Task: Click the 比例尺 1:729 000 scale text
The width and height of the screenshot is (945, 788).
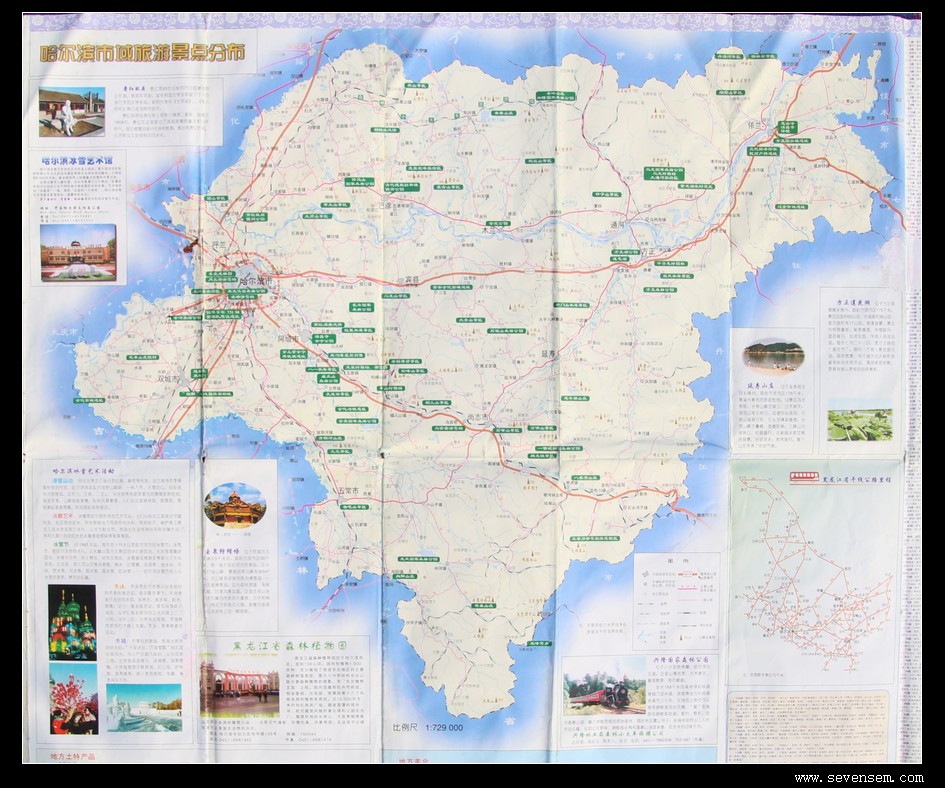Action: pos(428,728)
